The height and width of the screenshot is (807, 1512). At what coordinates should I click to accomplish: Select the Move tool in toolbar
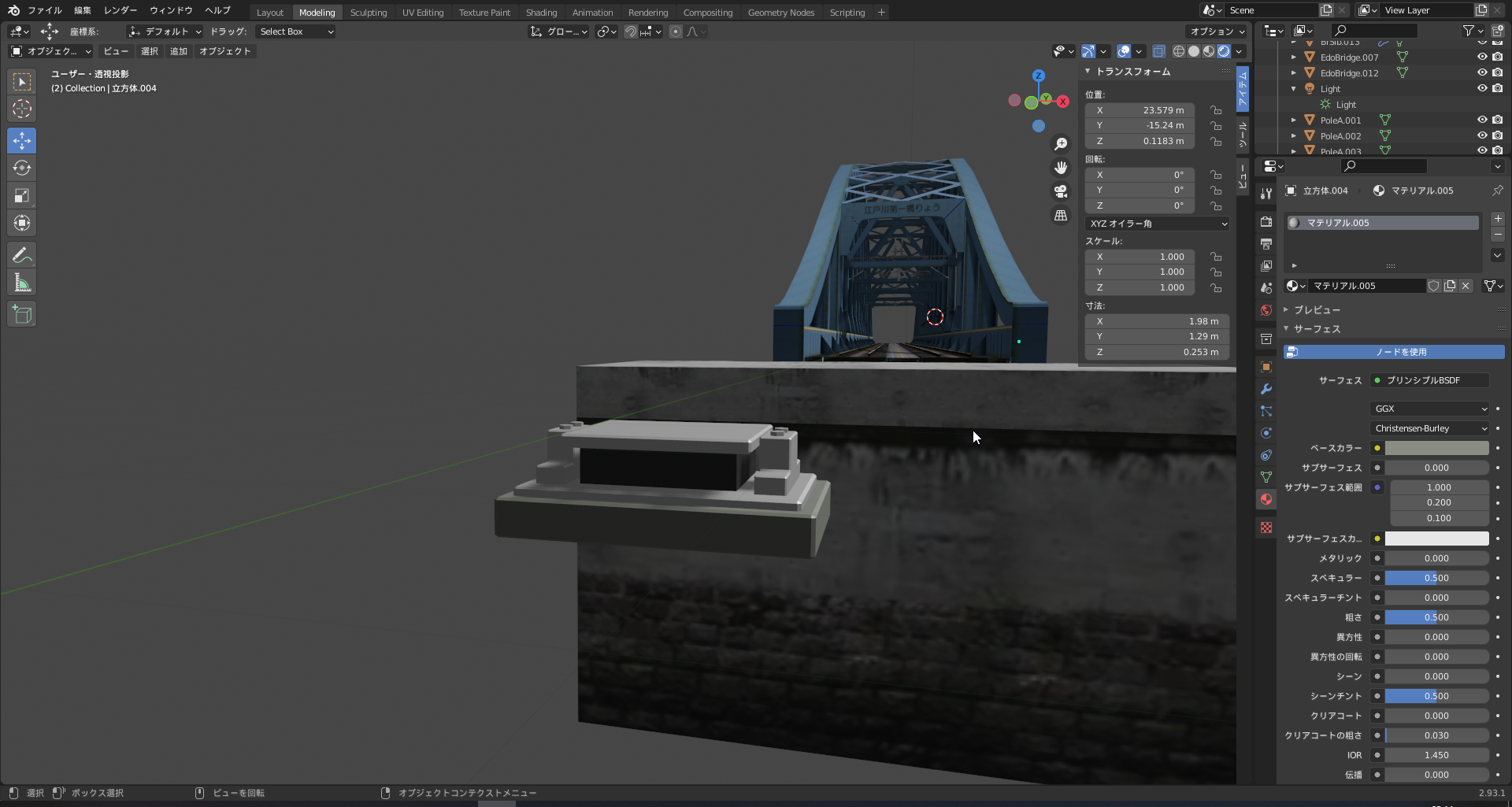[22, 141]
